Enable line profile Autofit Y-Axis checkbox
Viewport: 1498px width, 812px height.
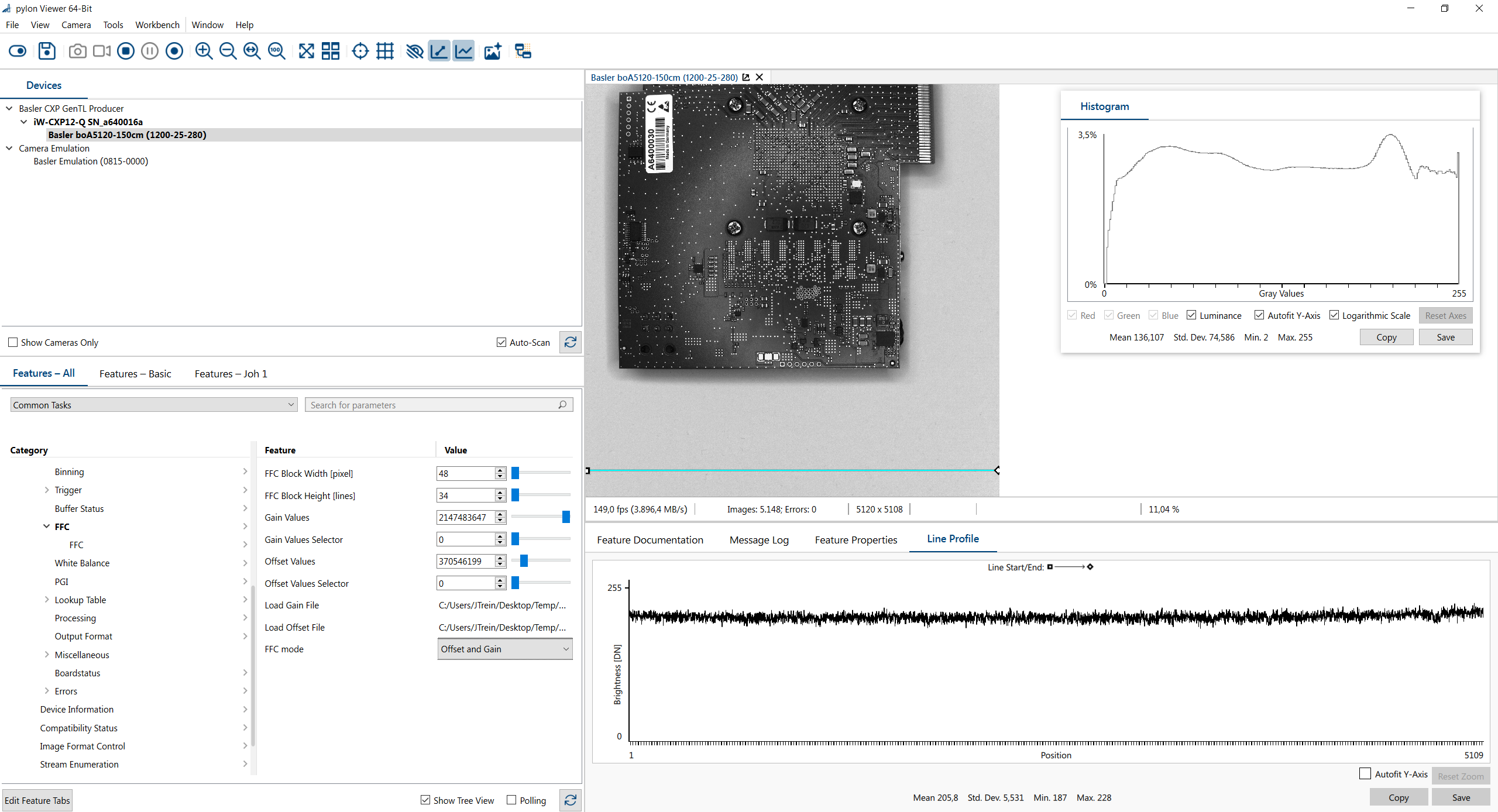click(1365, 774)
